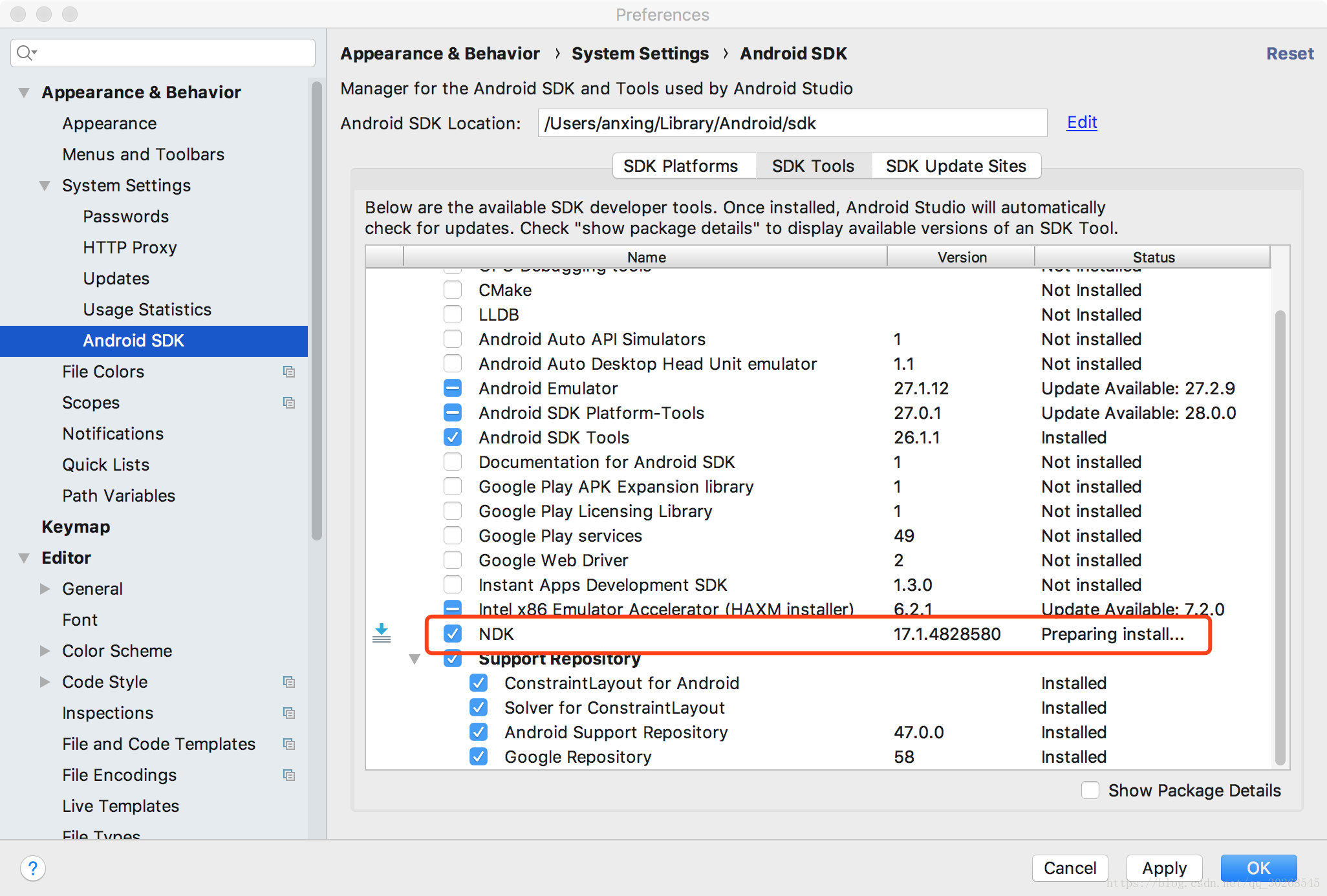The image size is (1327, 896).
Task: Click the OK button
Action: click(1258, 868)
